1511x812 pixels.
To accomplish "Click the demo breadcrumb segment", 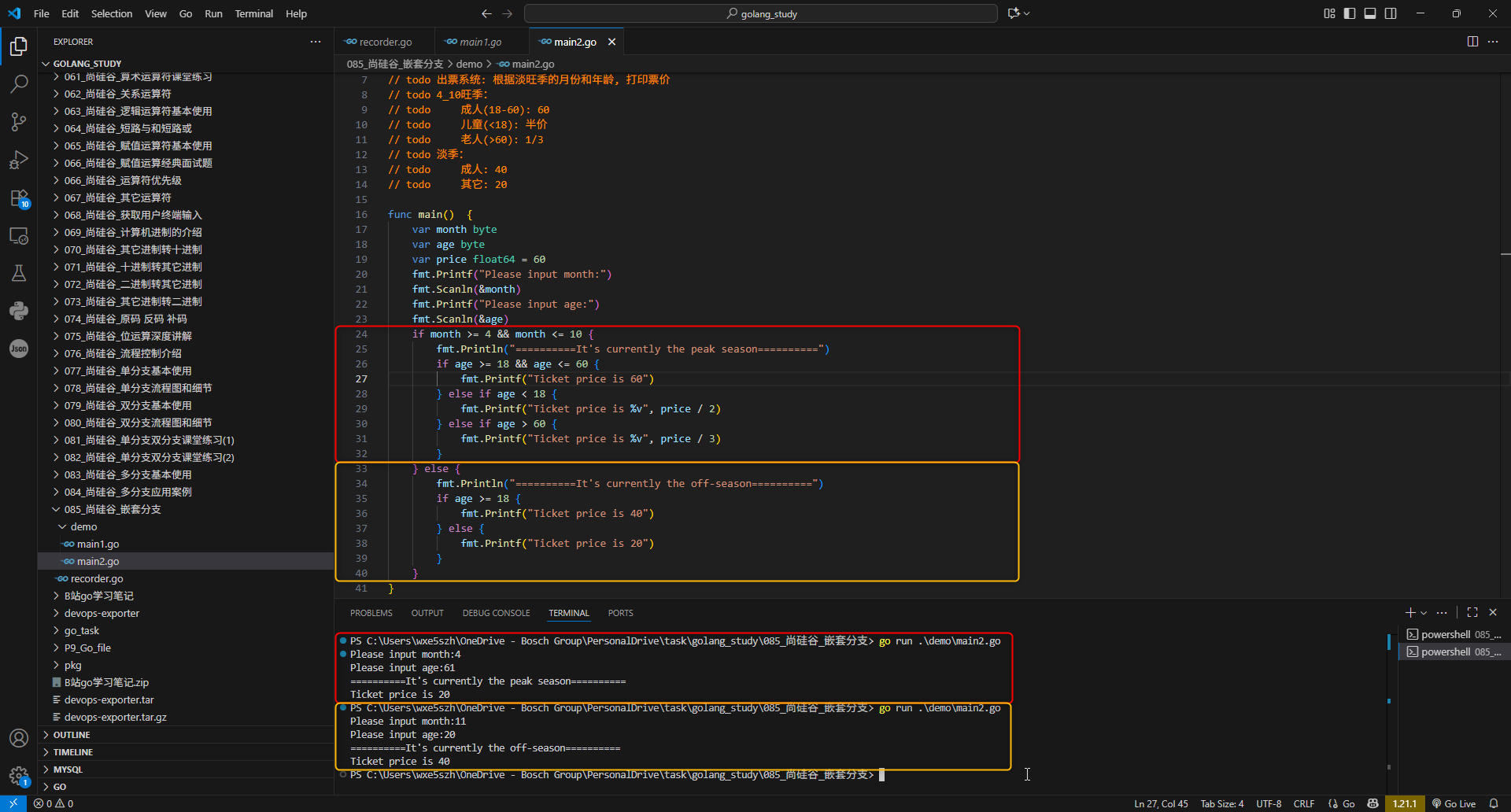I will pos(469,64).
